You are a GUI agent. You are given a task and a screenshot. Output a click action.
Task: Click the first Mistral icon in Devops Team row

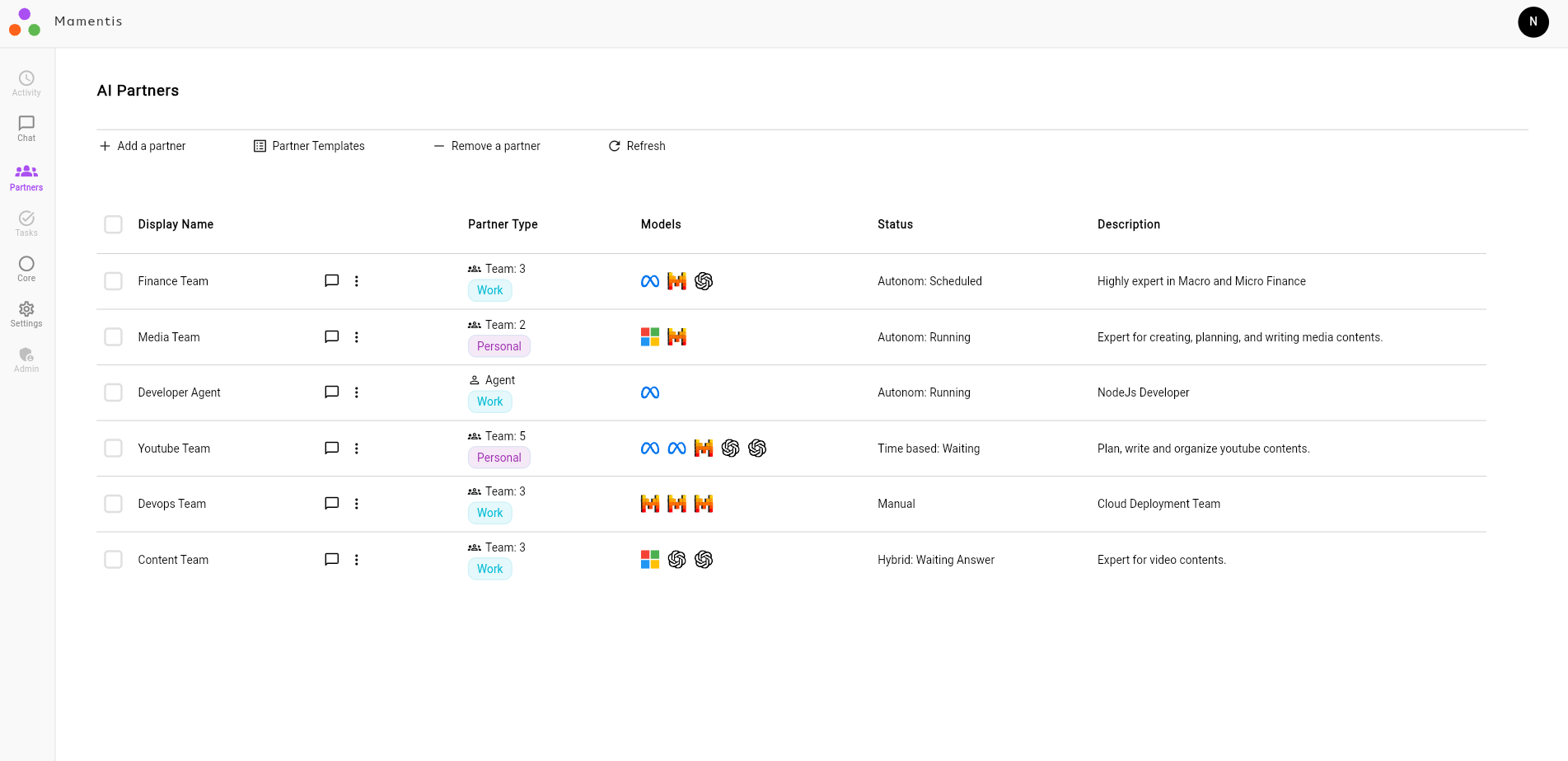(650, 504)
